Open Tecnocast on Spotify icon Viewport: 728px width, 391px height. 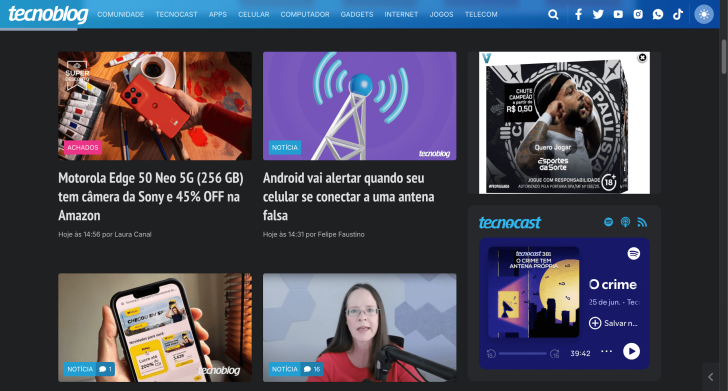(608, 222)
